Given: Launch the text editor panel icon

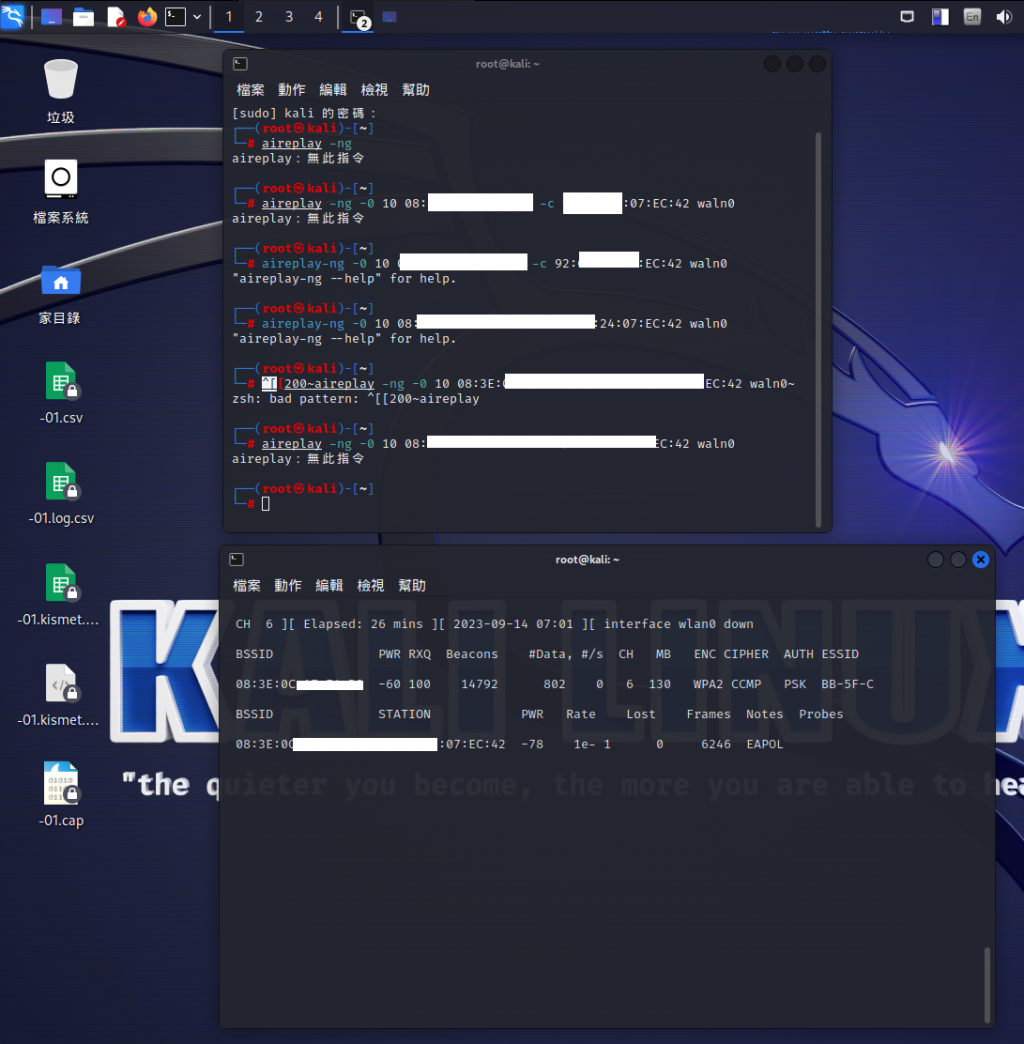Looking at the screenshot, I should [116, 17].
